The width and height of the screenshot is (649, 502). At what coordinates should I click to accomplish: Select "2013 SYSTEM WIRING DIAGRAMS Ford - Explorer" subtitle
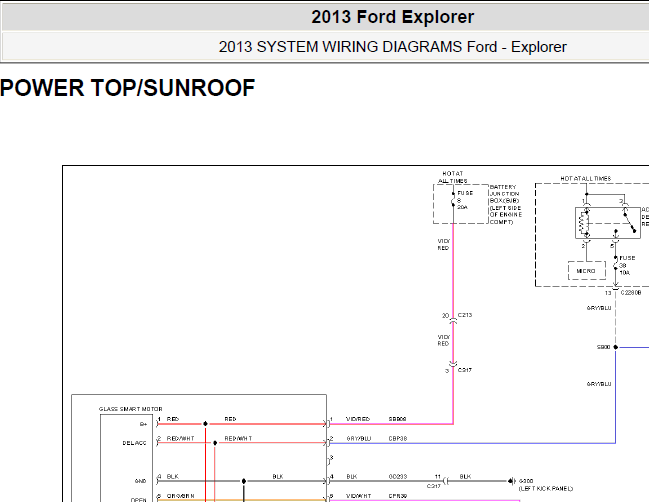(x=392, y=47)
